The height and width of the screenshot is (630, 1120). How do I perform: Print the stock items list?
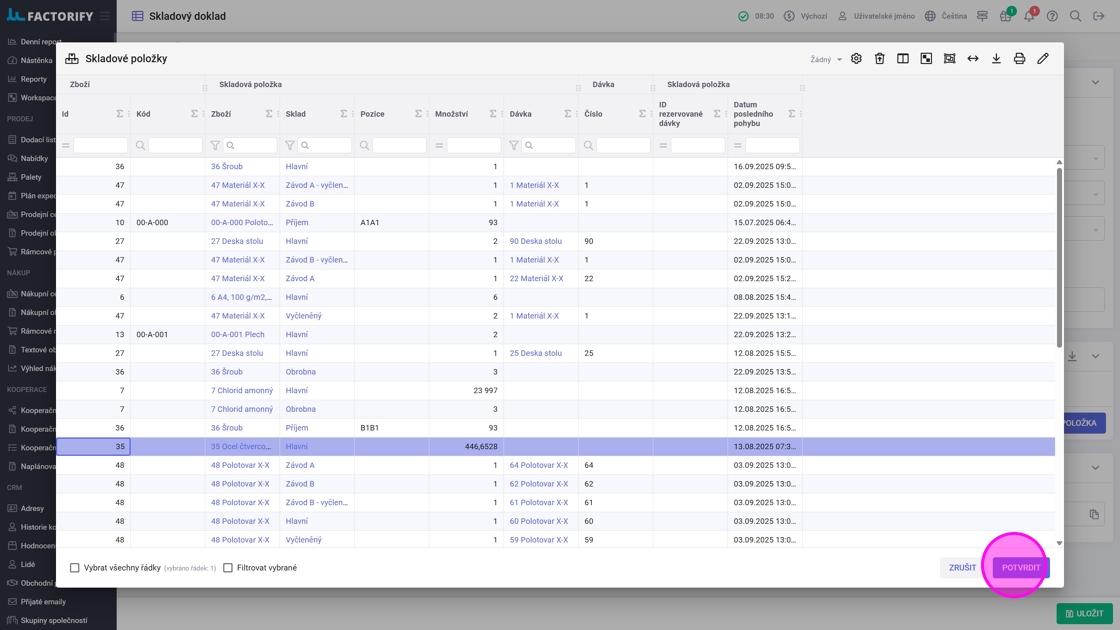[x=1019, y=59]
